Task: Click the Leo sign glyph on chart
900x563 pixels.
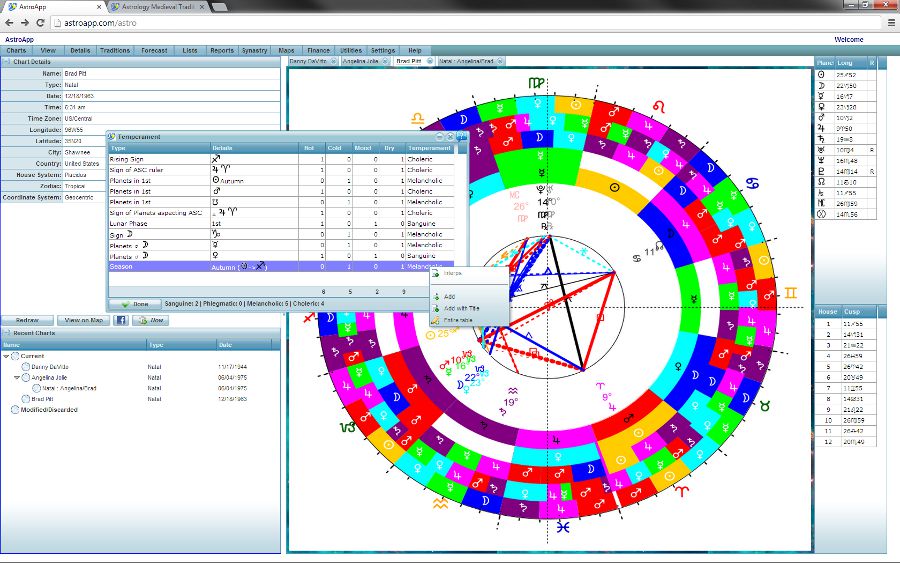Action: click(659, 105)
